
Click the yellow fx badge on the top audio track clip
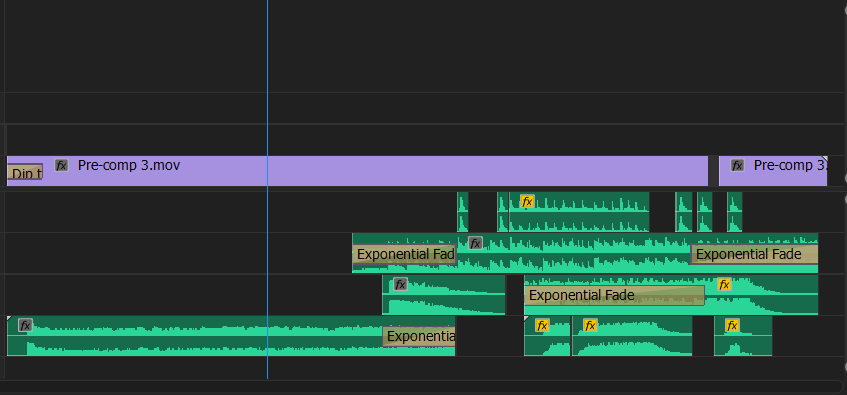click(x=527, y=202)
